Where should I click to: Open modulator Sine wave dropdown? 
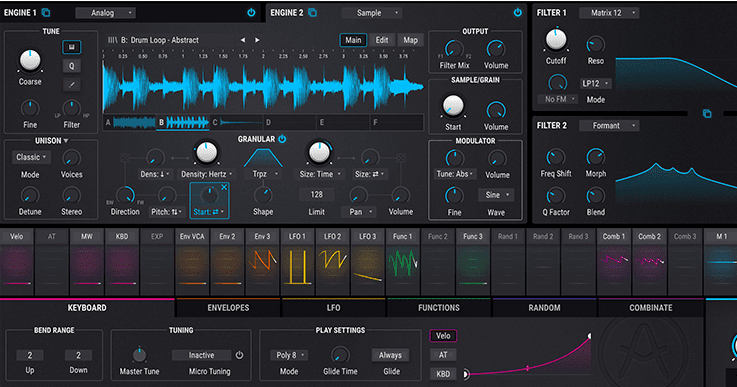pos(496,195)
